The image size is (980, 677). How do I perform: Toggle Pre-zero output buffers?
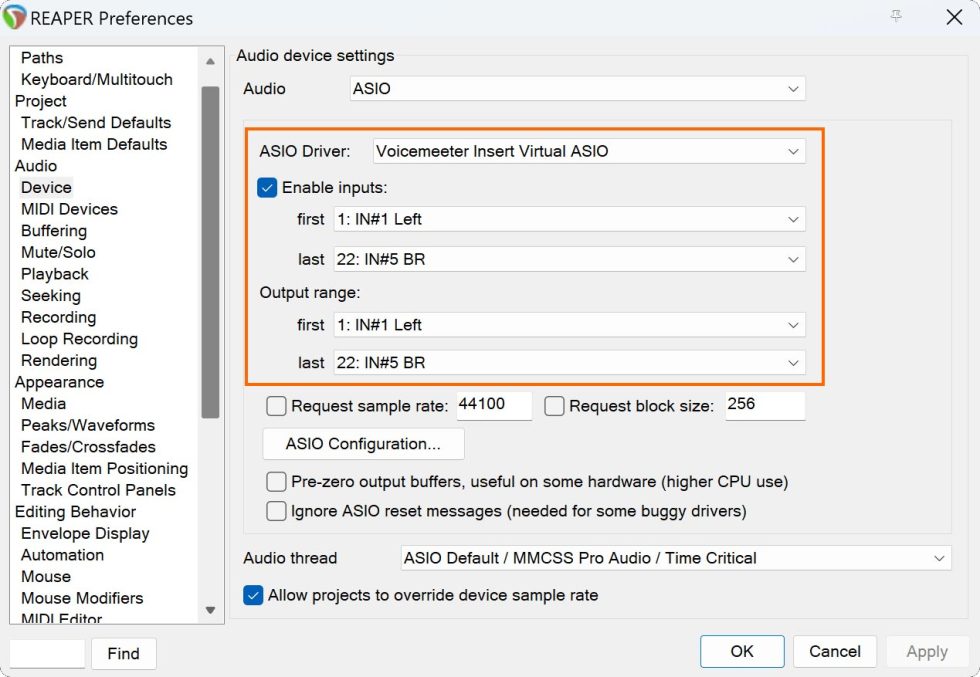[x=276, y=481]
